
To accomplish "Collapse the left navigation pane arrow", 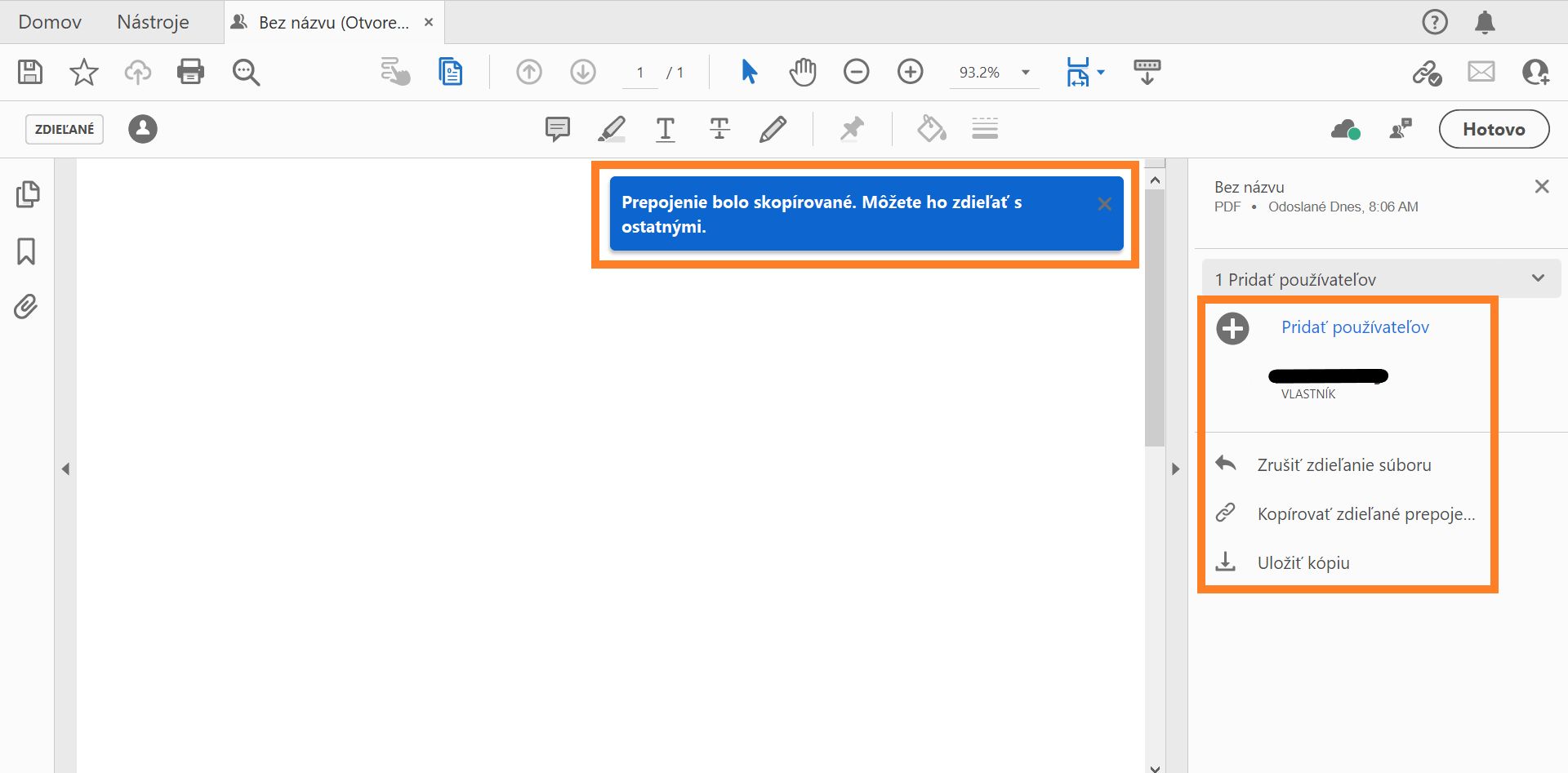I will [x=65, y=469].
